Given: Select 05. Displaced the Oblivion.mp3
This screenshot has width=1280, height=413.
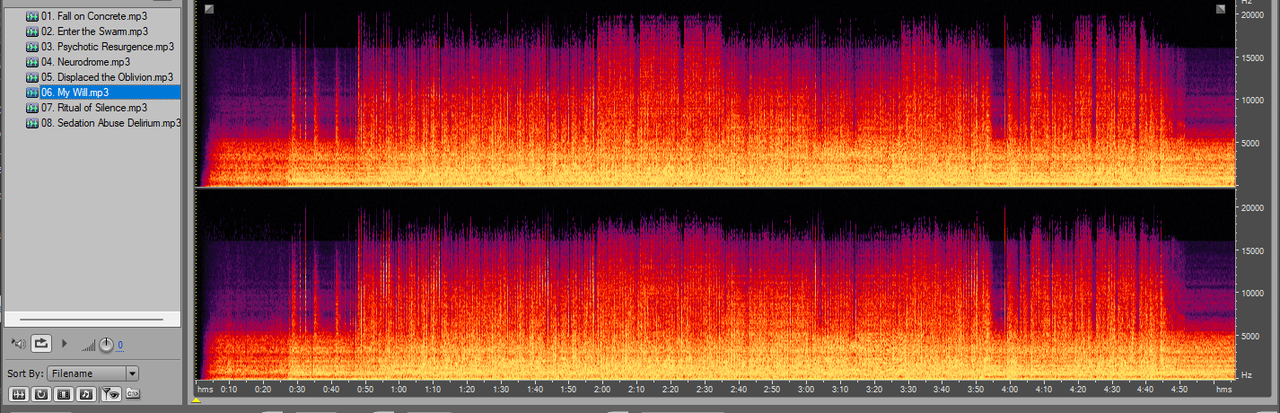Looking at the screenshot, I should (107, 77).
